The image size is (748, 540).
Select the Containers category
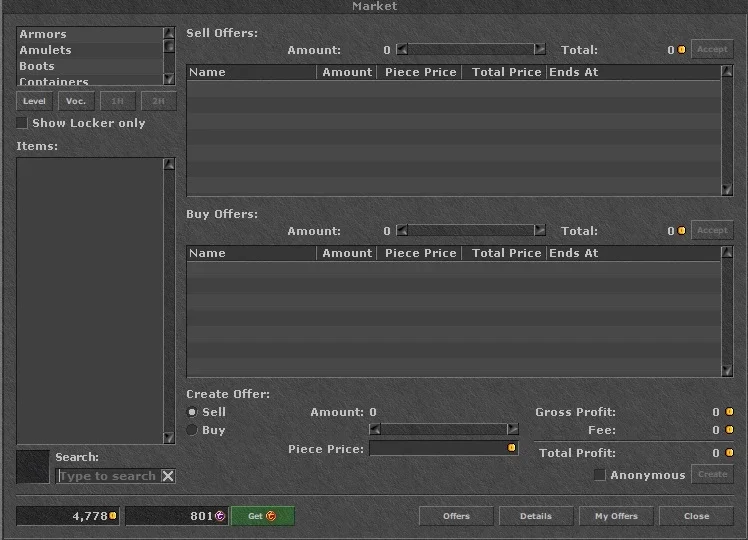coord(90,80)
